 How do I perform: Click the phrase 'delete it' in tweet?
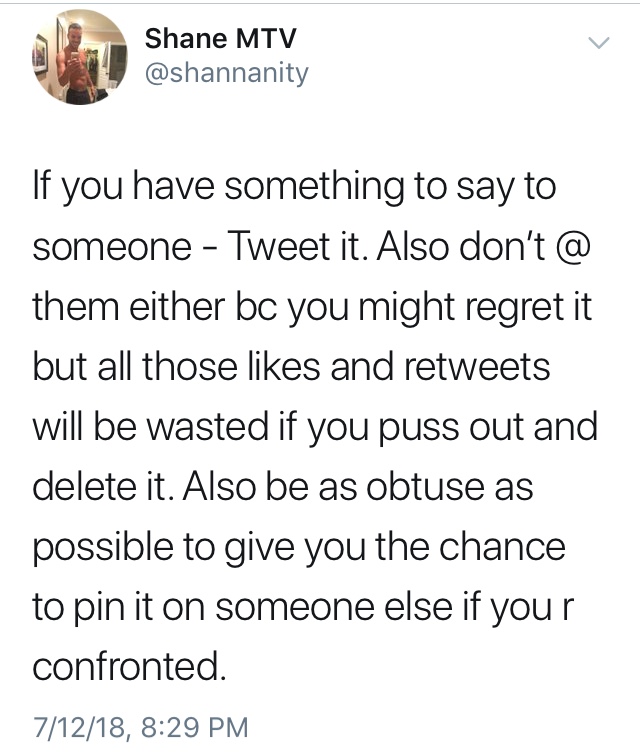click(x=101, y=486)
